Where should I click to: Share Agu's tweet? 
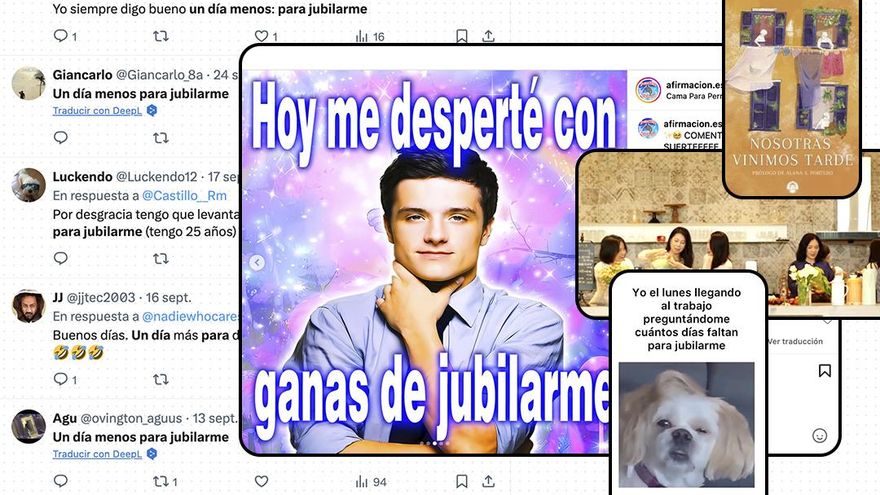tap(488, 481)
